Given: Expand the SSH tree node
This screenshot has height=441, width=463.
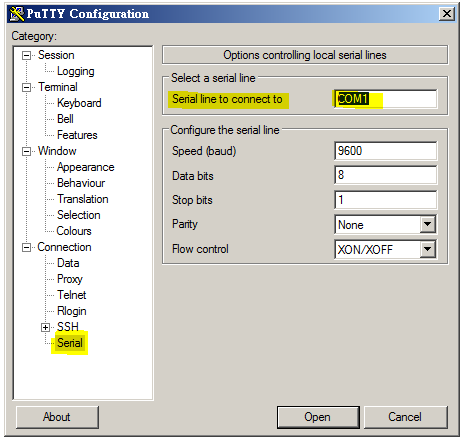Looking at the screenshot, I should tap(45, 327).
